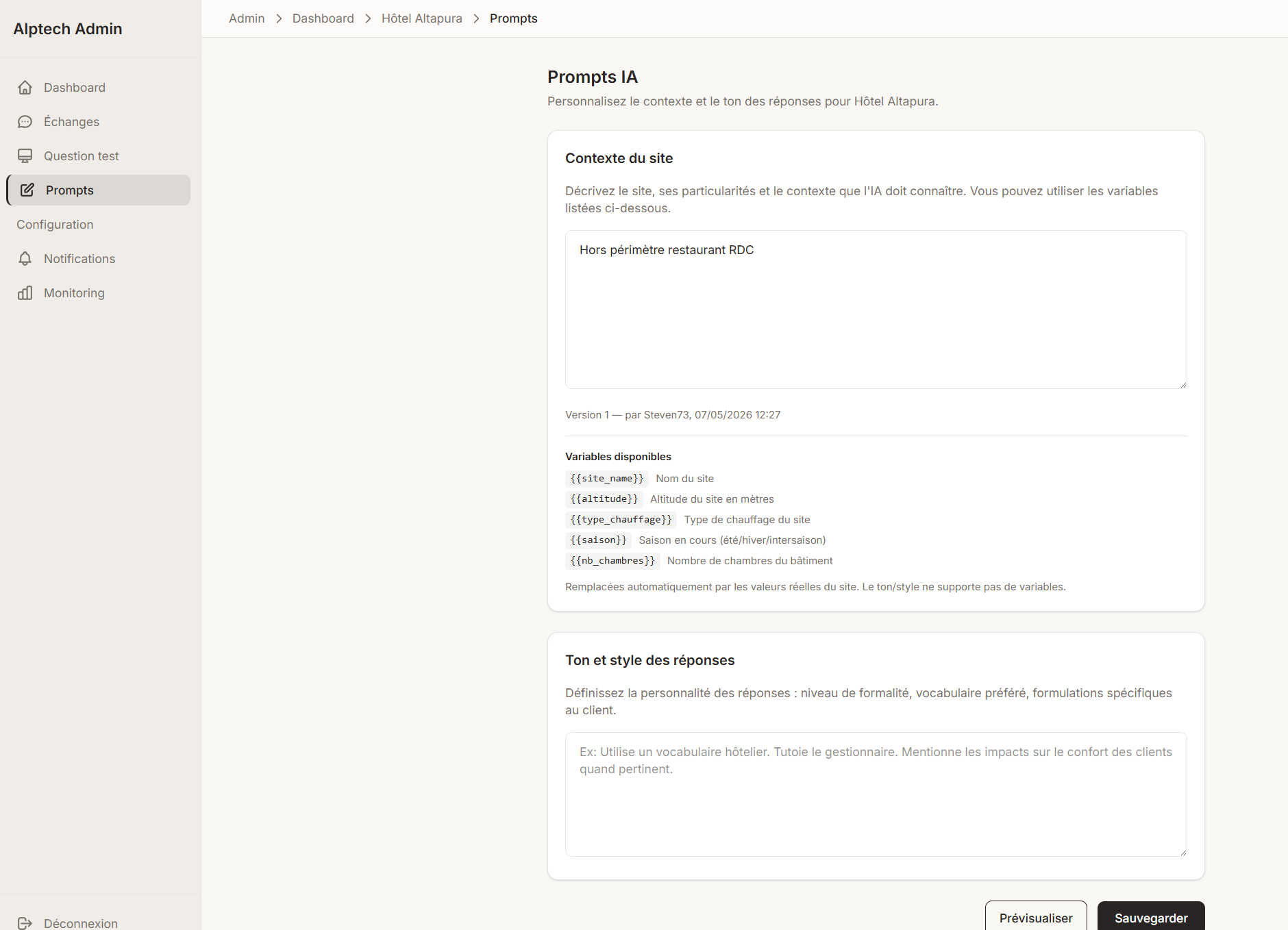
Task: Click the Hôtel Altapura breadcrumb
Action: pos(422,18)
